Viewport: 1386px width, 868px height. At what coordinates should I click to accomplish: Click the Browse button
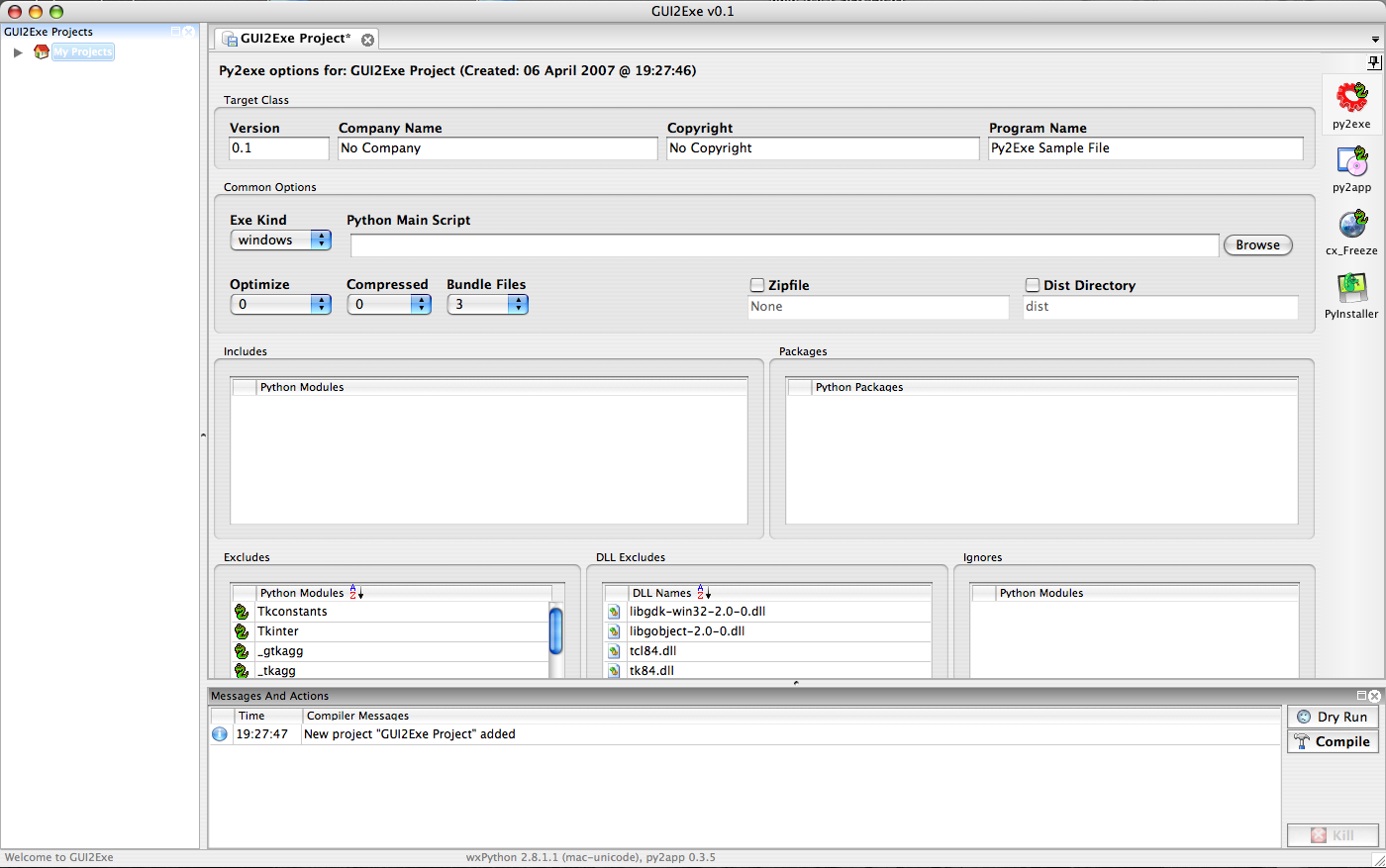[x=1257, y=245]
